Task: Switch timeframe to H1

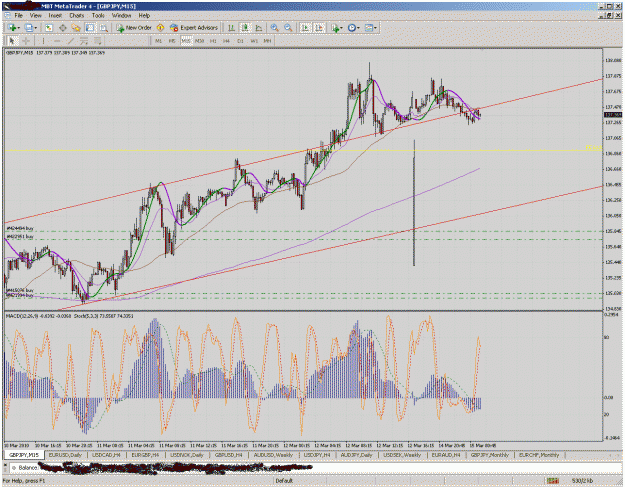Action: pyautogui.click(x=213, y=41)
